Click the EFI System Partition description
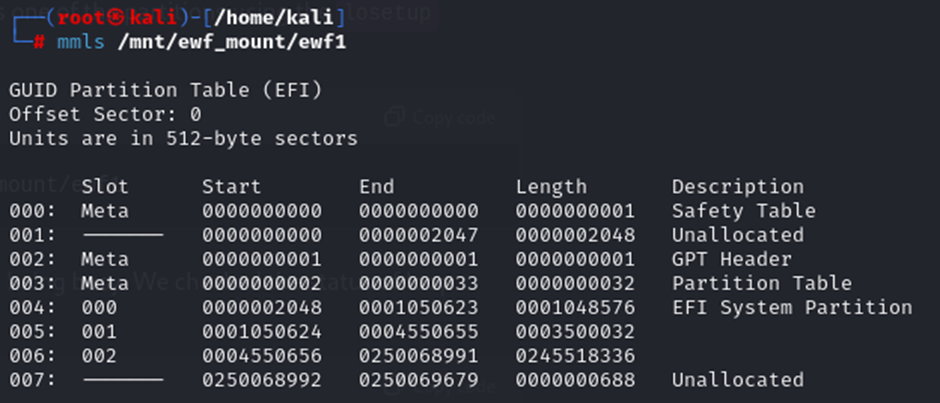The image size is (940, 403). tap(792, 308)
